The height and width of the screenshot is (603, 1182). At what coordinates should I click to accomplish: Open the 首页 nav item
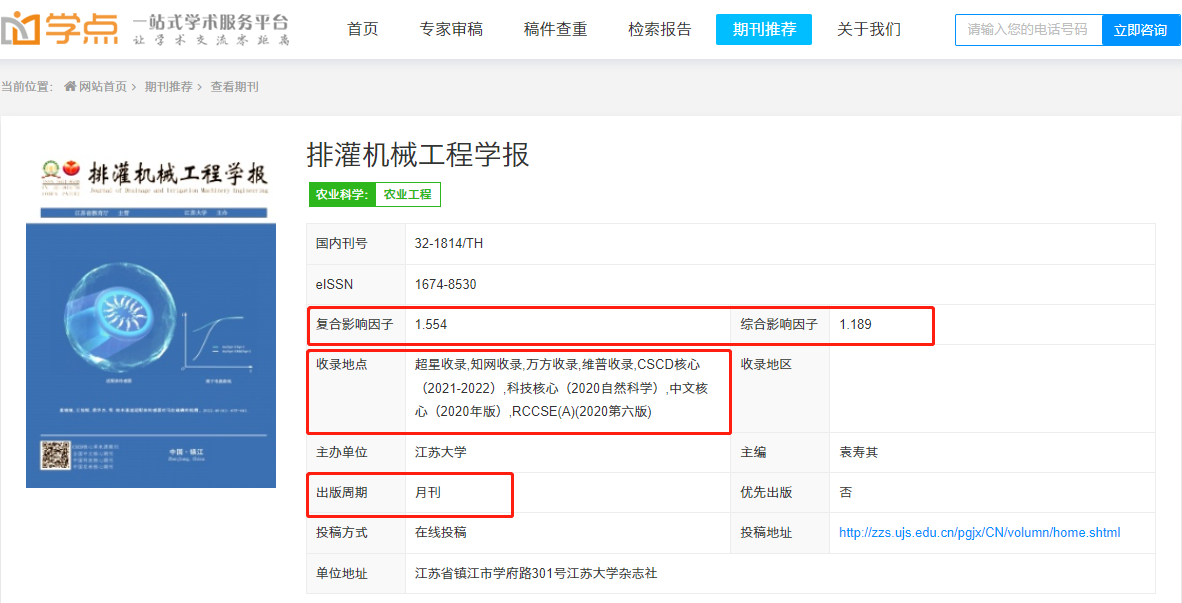(363, 29)
